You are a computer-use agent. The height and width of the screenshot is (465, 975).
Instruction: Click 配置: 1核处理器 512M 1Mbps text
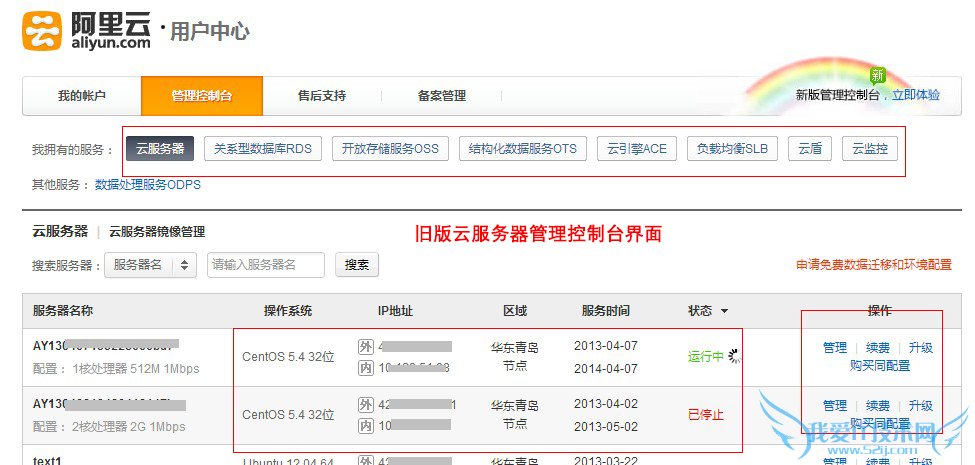point(116,369)
